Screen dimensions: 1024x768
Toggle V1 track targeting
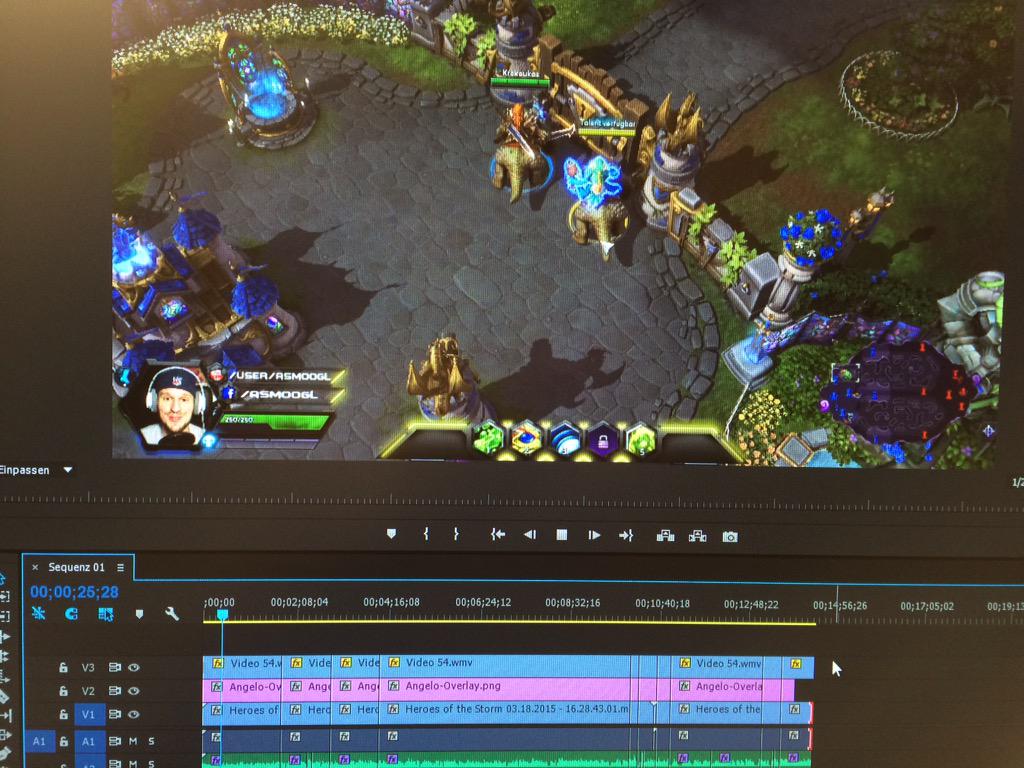click(88, 714)
